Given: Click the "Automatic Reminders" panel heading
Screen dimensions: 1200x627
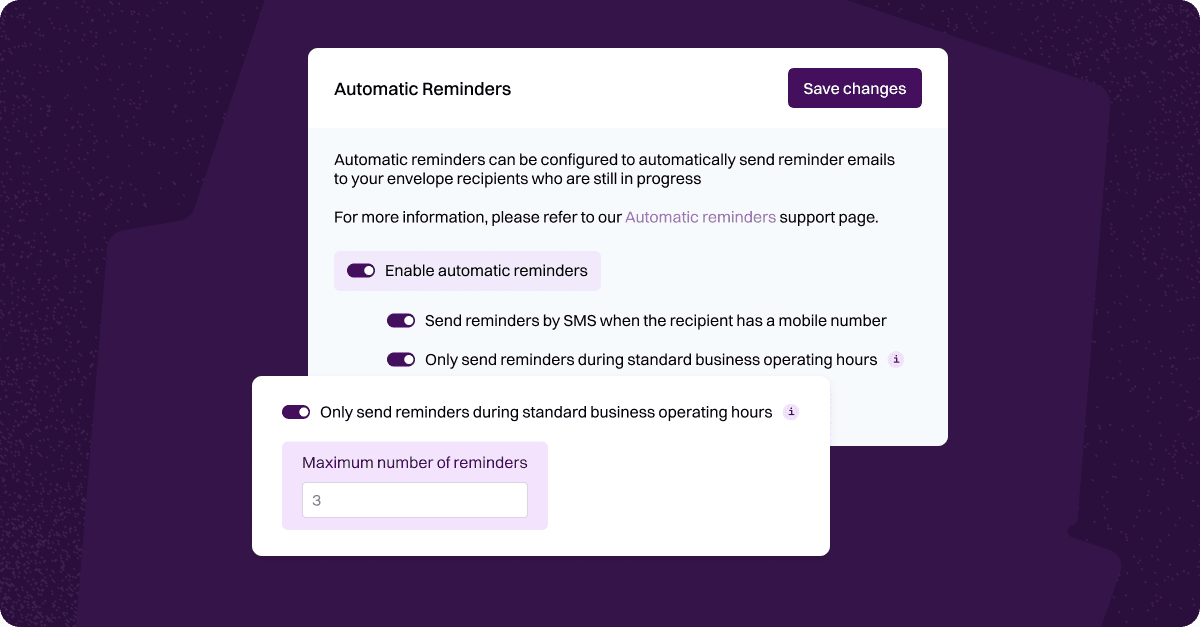Looking at the screenshot, I should [422, 89].
